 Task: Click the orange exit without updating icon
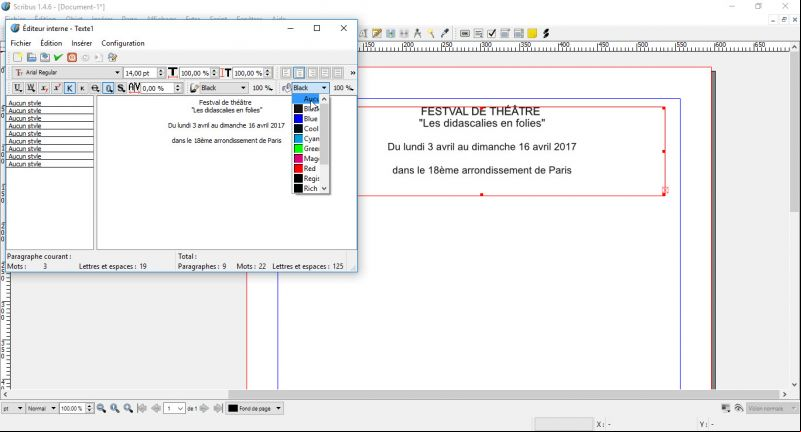tap(72, 58)
